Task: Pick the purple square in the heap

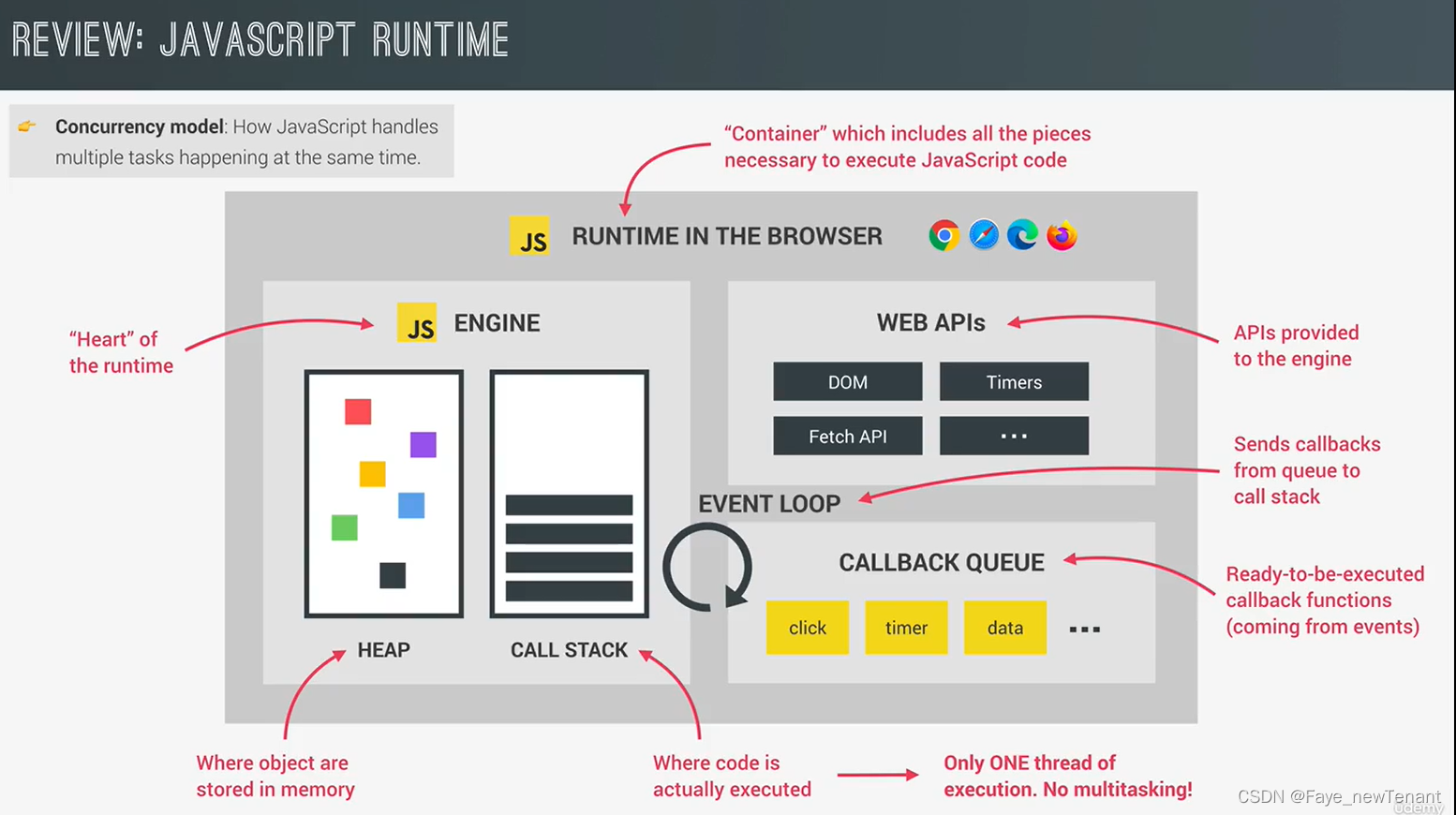Action: coord(423,444)
